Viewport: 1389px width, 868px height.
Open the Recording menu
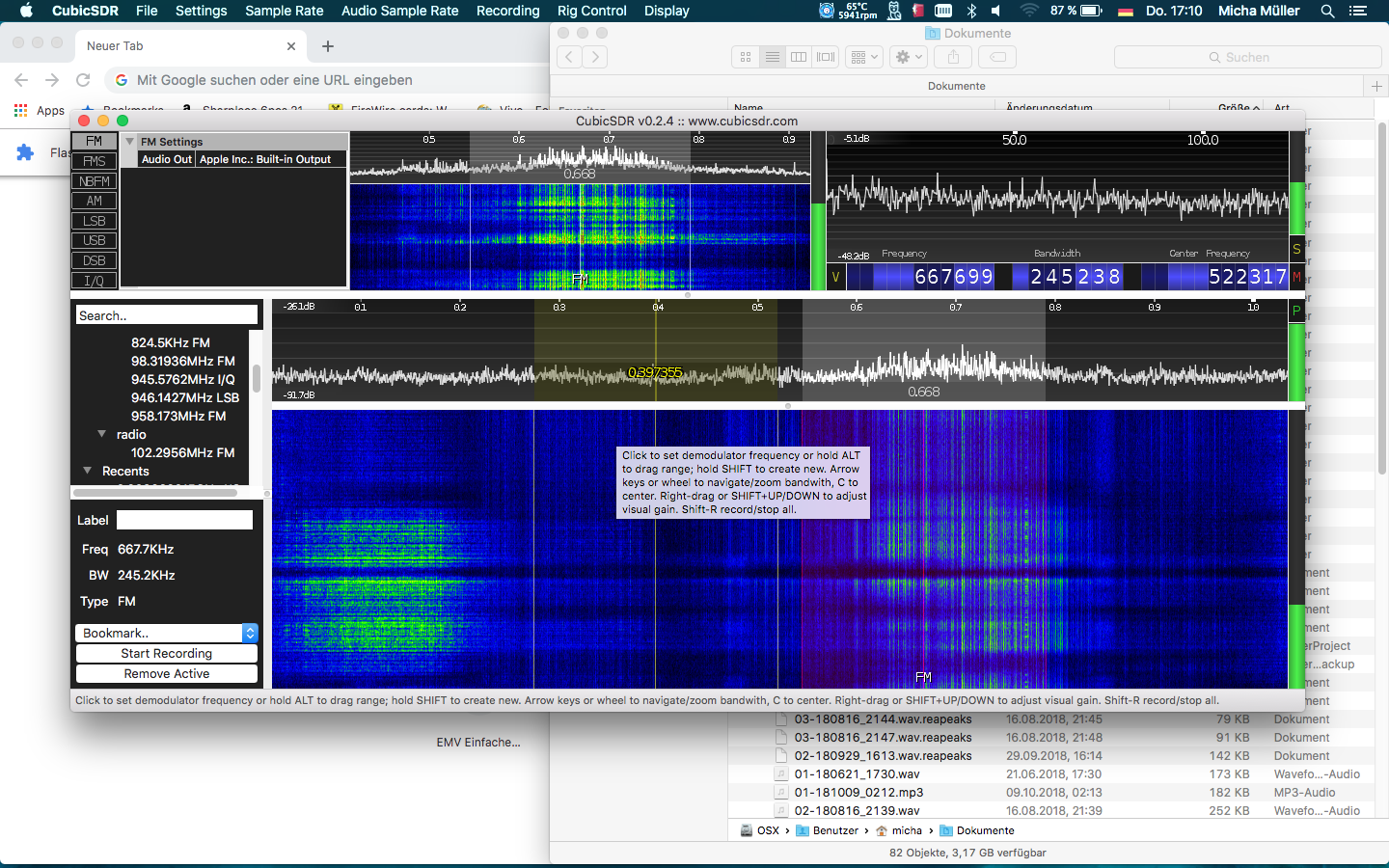508,11
